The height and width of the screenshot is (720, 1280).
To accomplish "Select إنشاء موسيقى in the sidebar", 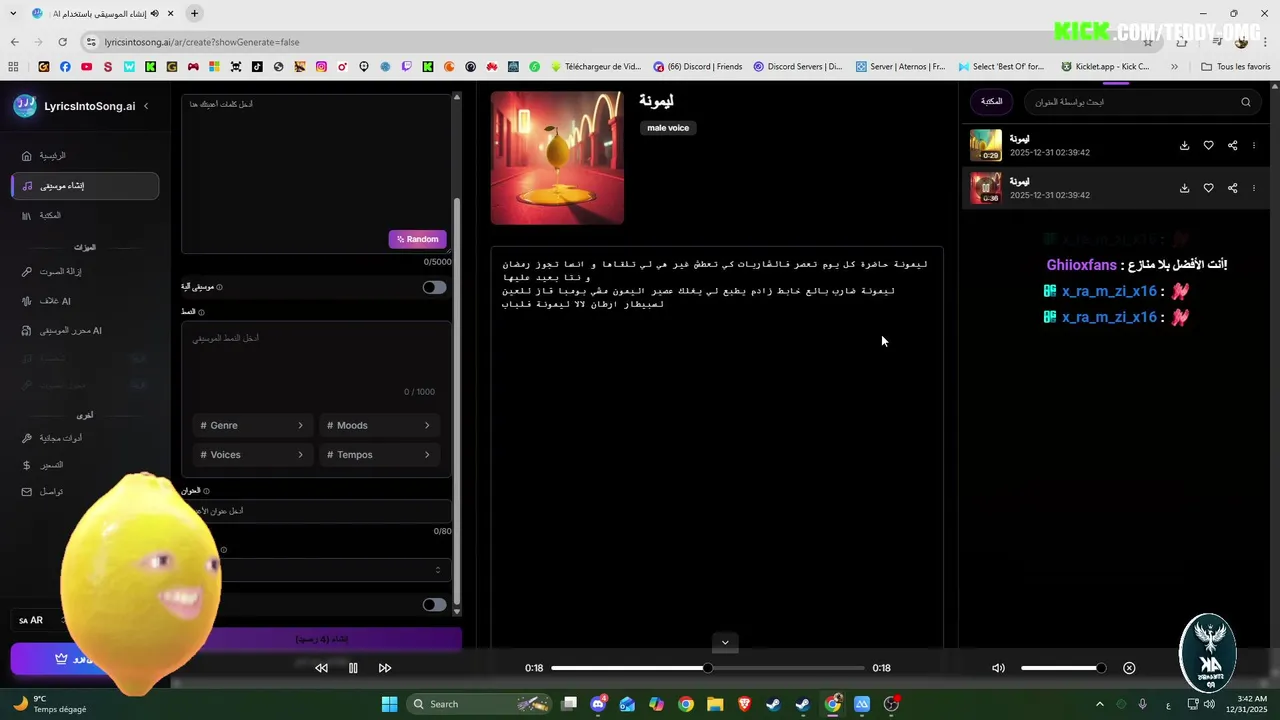I will pos(85,186).
